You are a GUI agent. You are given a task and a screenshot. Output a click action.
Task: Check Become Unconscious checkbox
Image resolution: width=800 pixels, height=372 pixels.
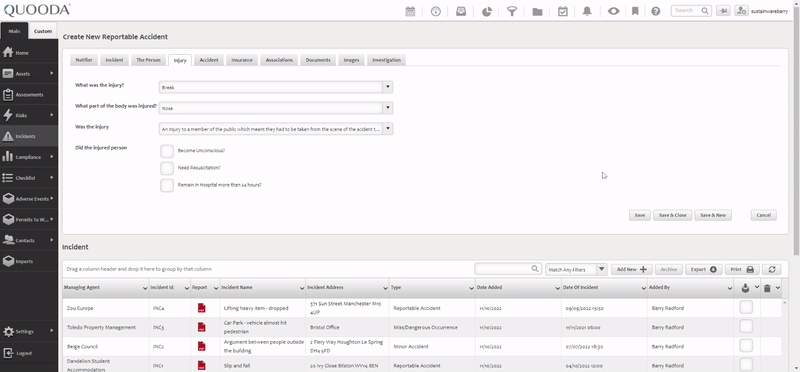coord(167,151)
